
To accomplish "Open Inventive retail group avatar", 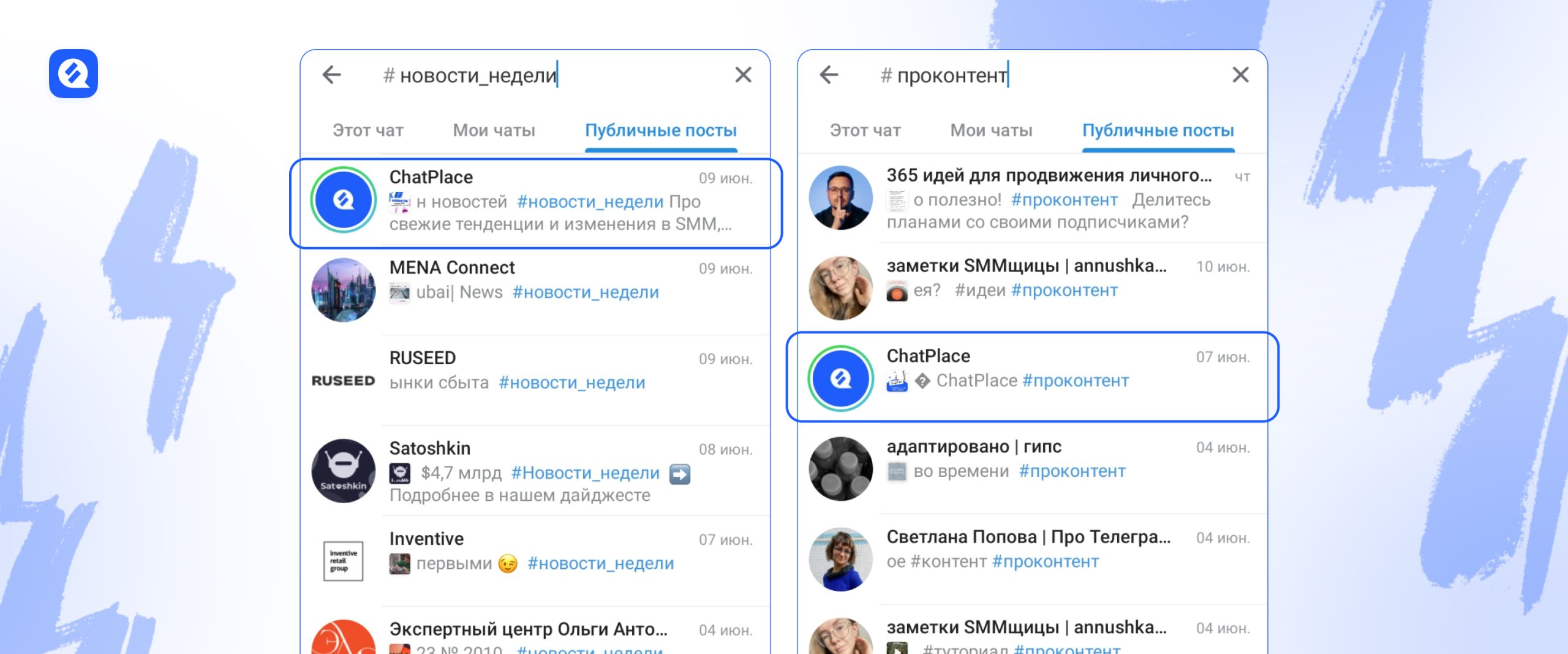I will tap(344, 561).
